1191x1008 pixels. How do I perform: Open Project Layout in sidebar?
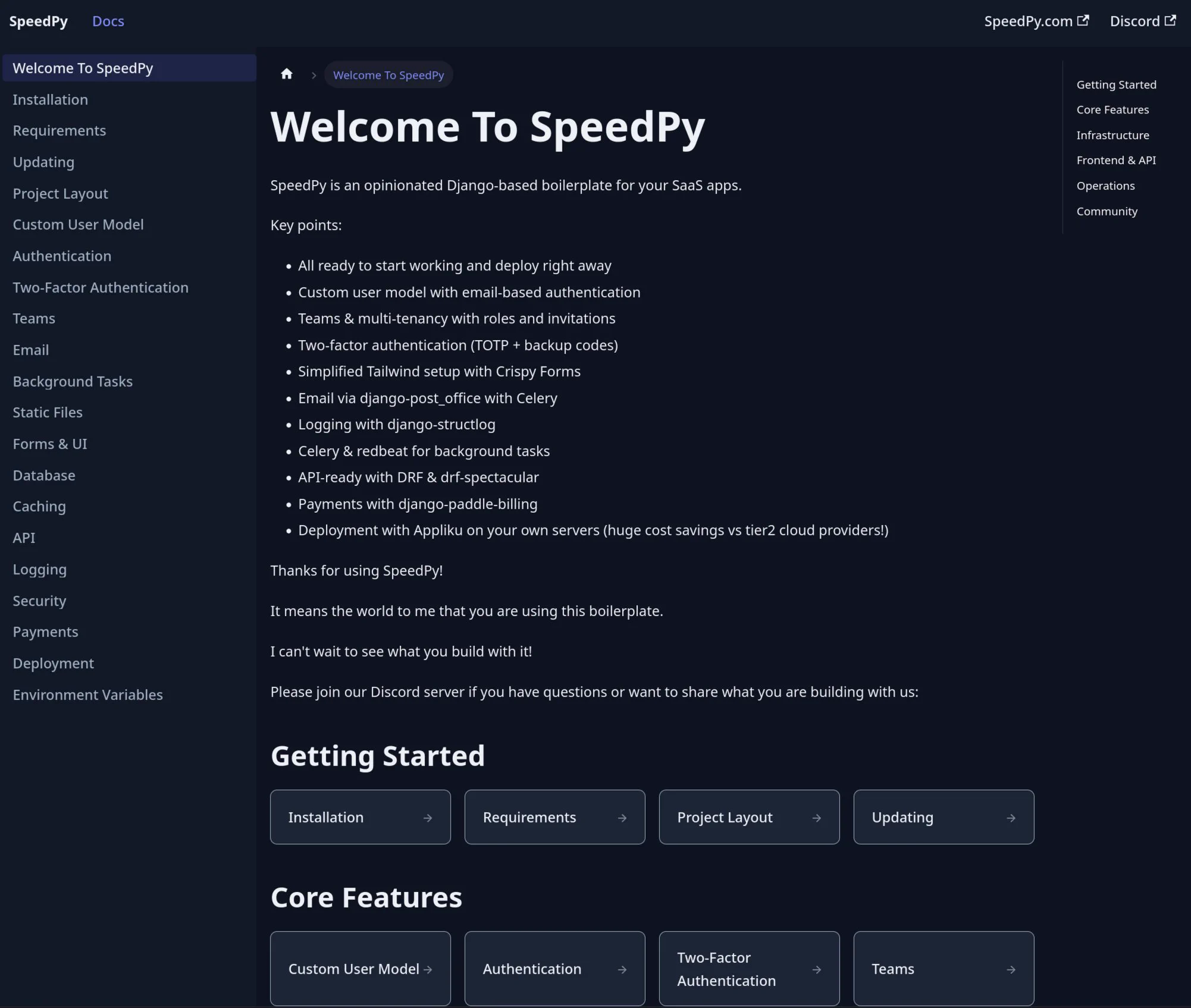click(130, 193)
